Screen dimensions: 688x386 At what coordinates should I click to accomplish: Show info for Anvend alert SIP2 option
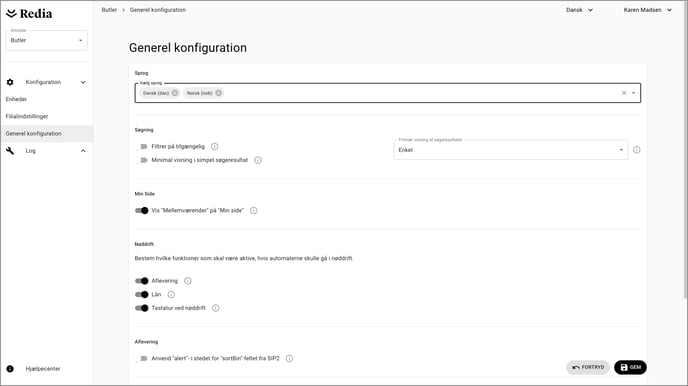point(290,358)
